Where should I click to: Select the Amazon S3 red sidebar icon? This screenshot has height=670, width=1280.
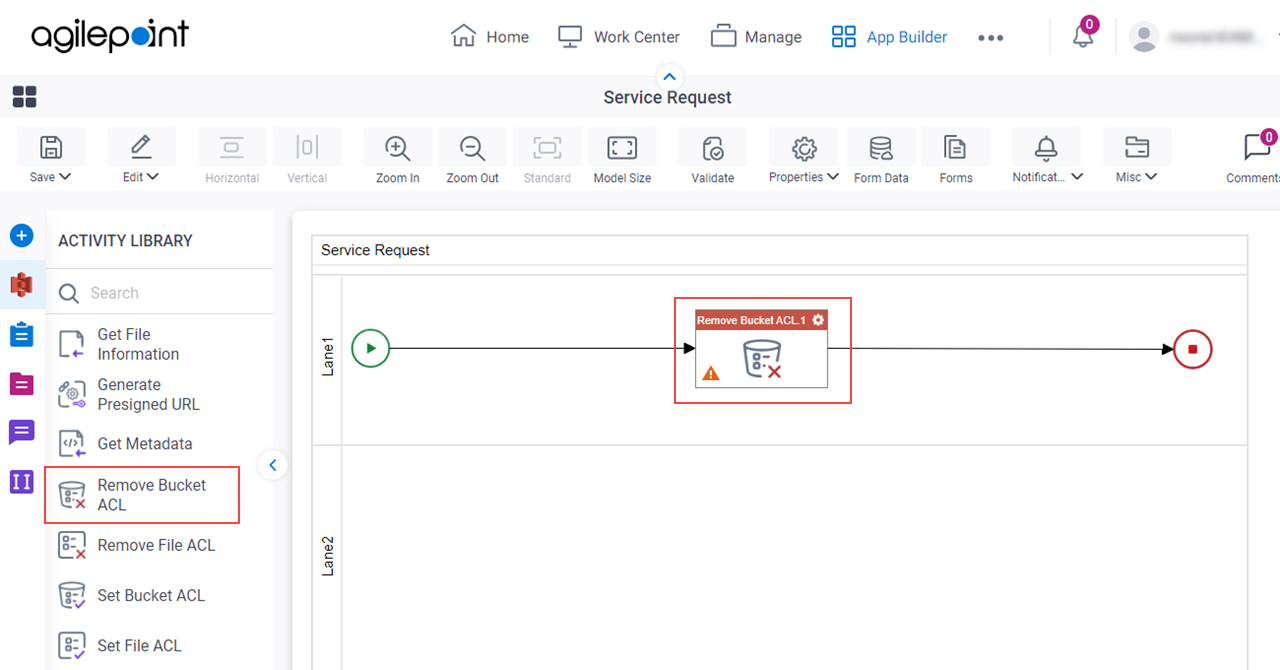(21, 285)
